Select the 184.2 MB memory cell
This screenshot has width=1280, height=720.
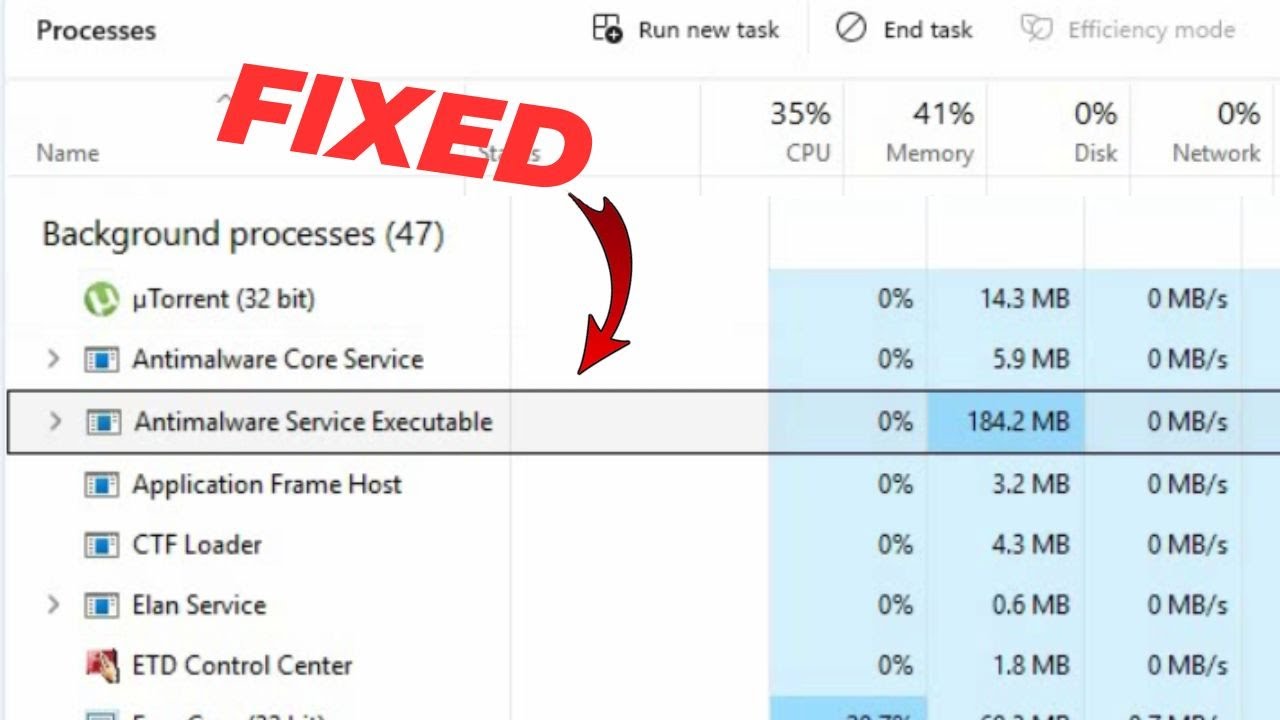click(x=1005, y=422)
